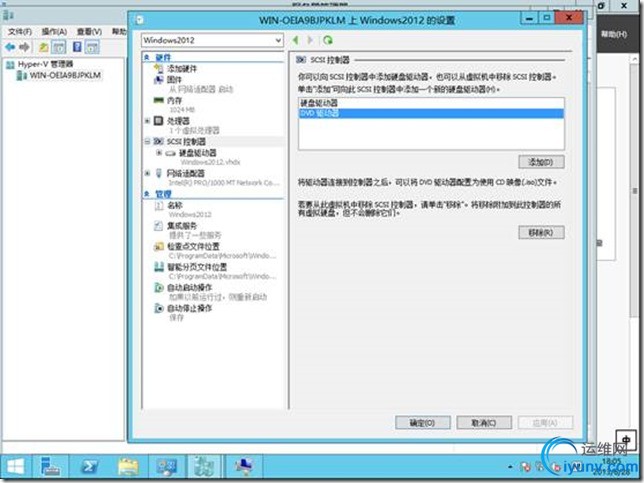This screenshot has width=644, height=483.
Task: Confirm with the 确定(O) button
Action: click(x=423, y=423)
